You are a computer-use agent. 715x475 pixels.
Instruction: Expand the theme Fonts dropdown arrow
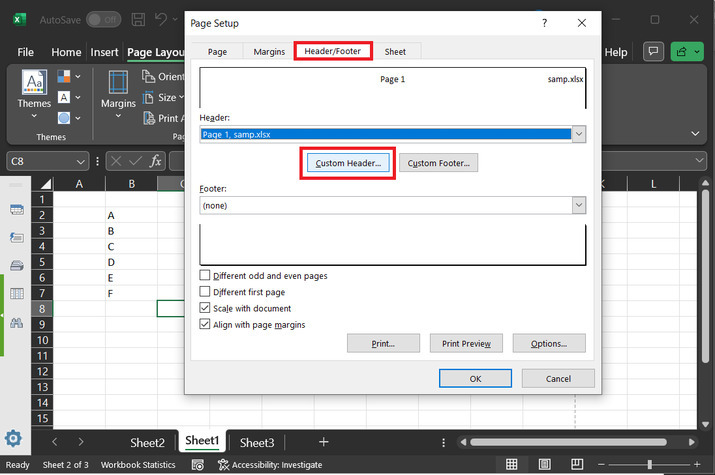click(x=78, y=97)
